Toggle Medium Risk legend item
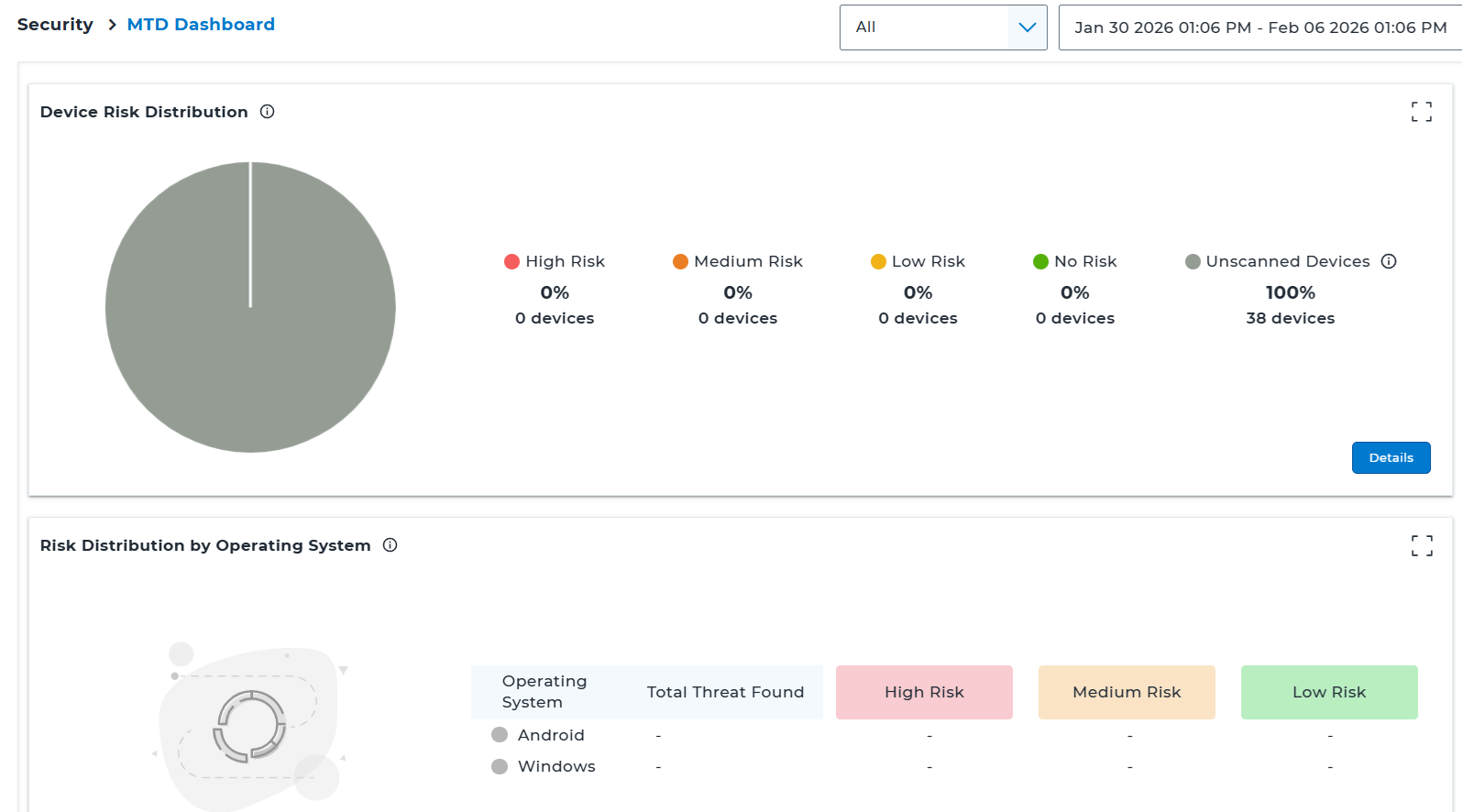The width and height of the screenshot is (1462, 812). pyautogui.click(x=738, y=261)
